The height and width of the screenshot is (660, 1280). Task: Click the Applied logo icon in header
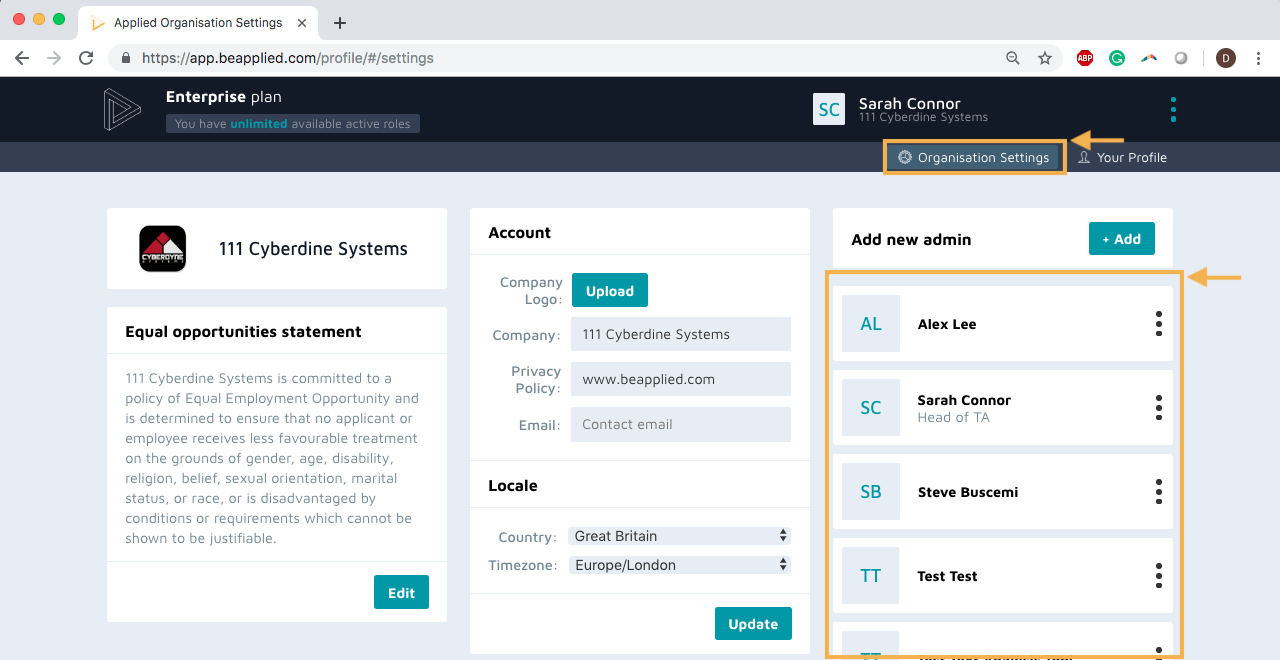[x=122, y=110]
